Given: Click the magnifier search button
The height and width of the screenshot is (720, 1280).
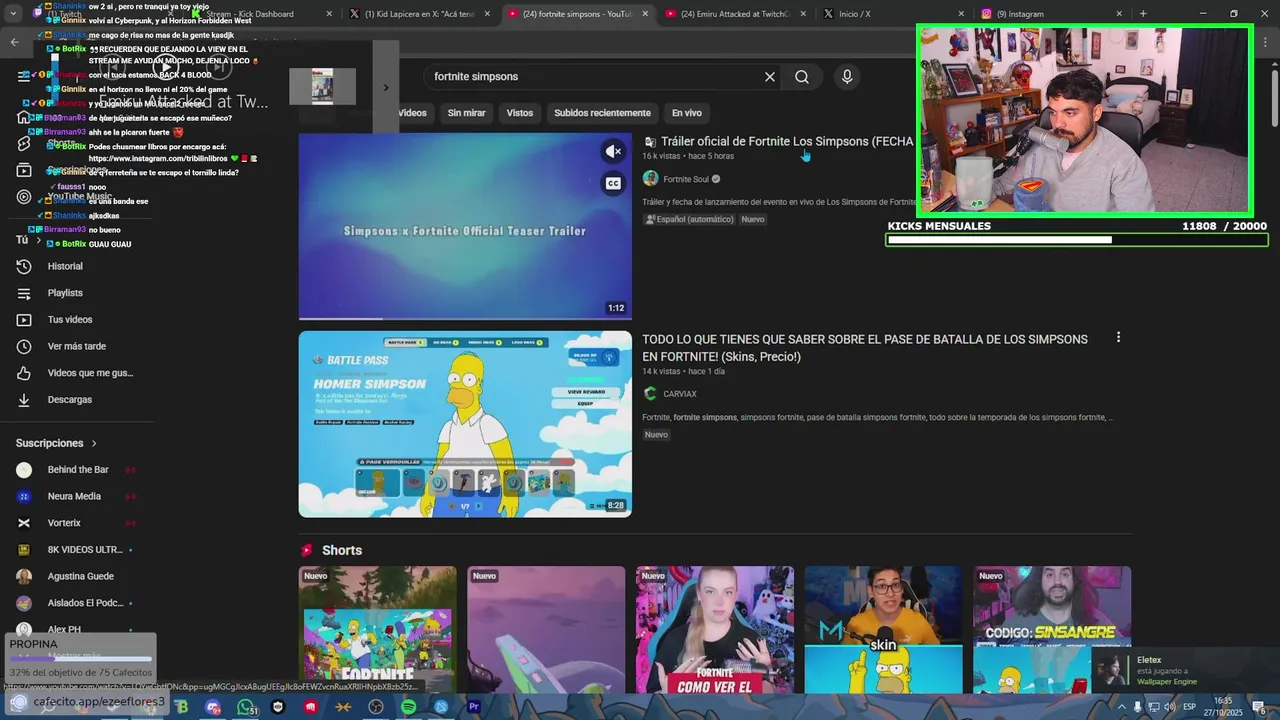Looking at the screenshot, I should (802, 77).
